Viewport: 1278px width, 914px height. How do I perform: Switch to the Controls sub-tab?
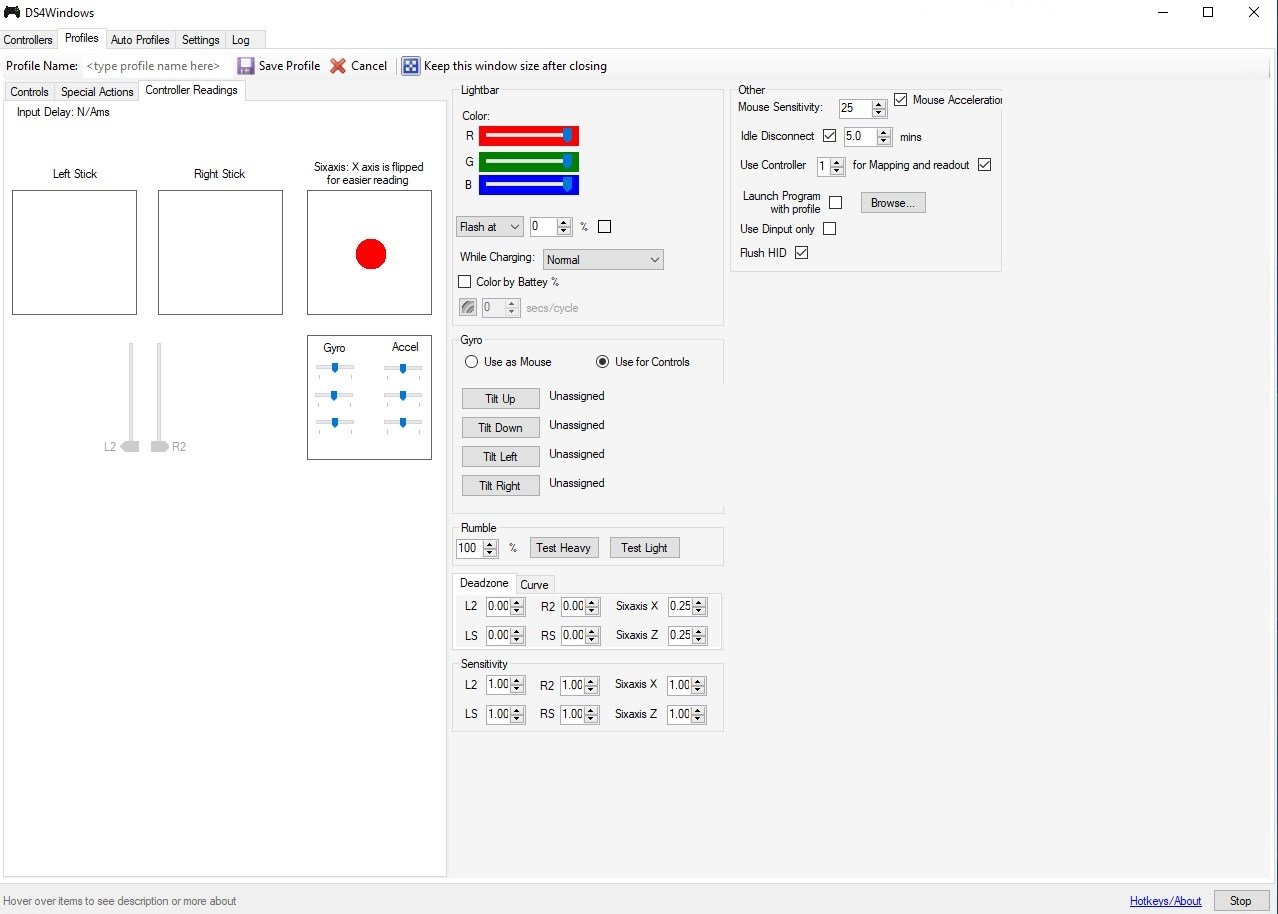(x=29, y=92)
